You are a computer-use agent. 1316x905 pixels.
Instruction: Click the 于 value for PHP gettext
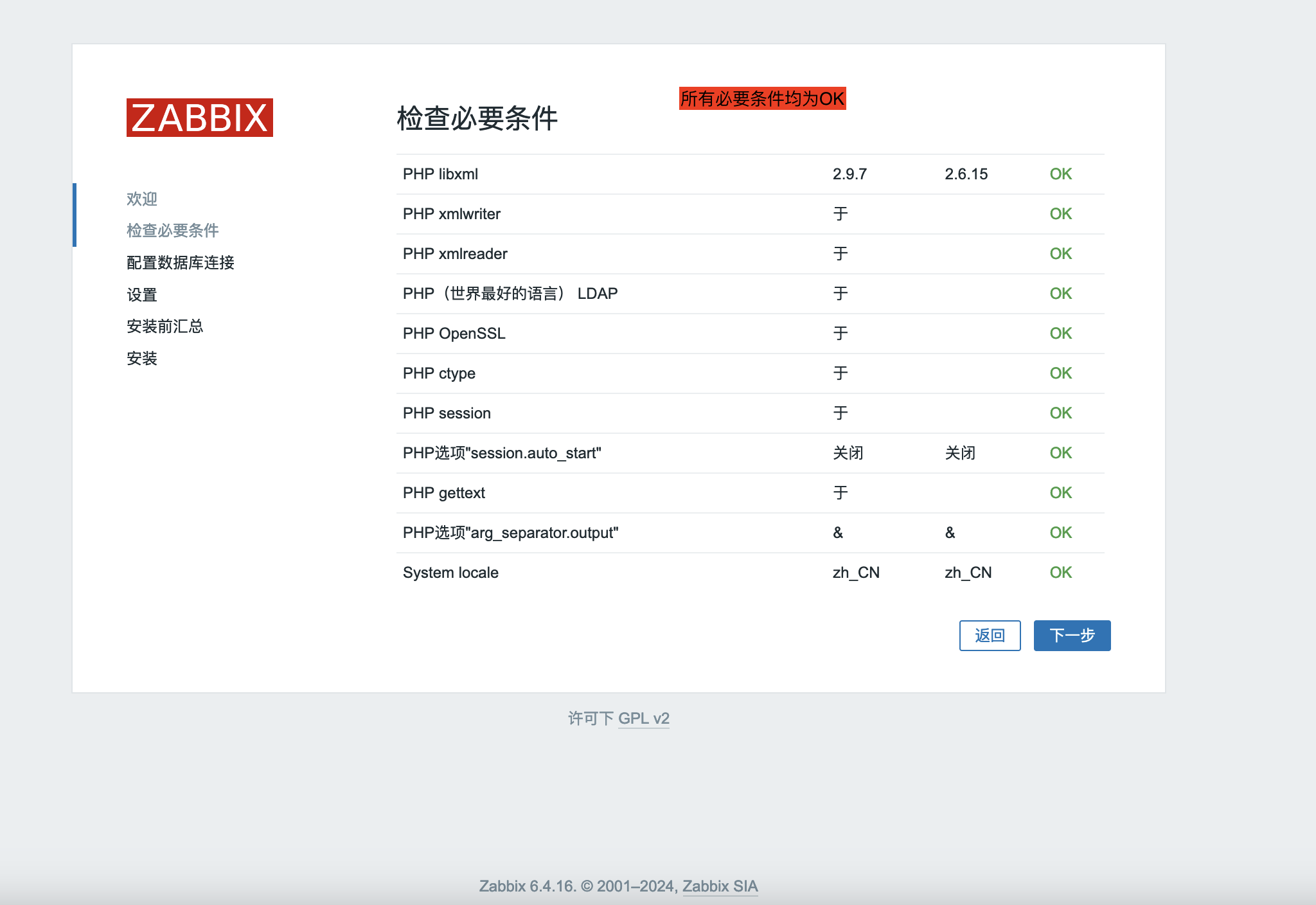pos(840,492)
